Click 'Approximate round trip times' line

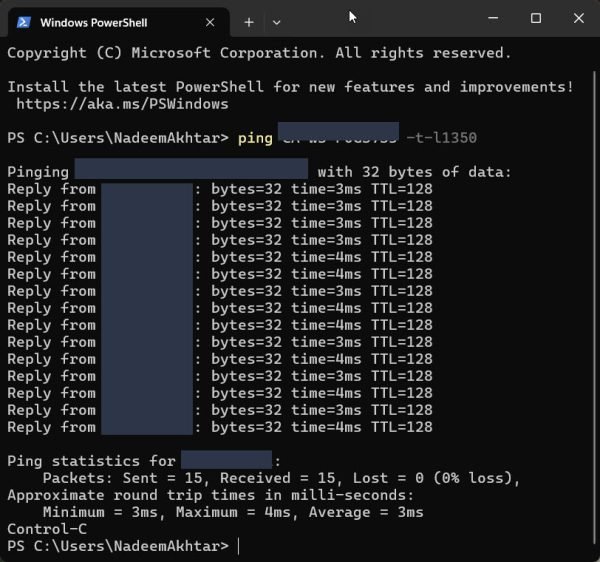210,495
